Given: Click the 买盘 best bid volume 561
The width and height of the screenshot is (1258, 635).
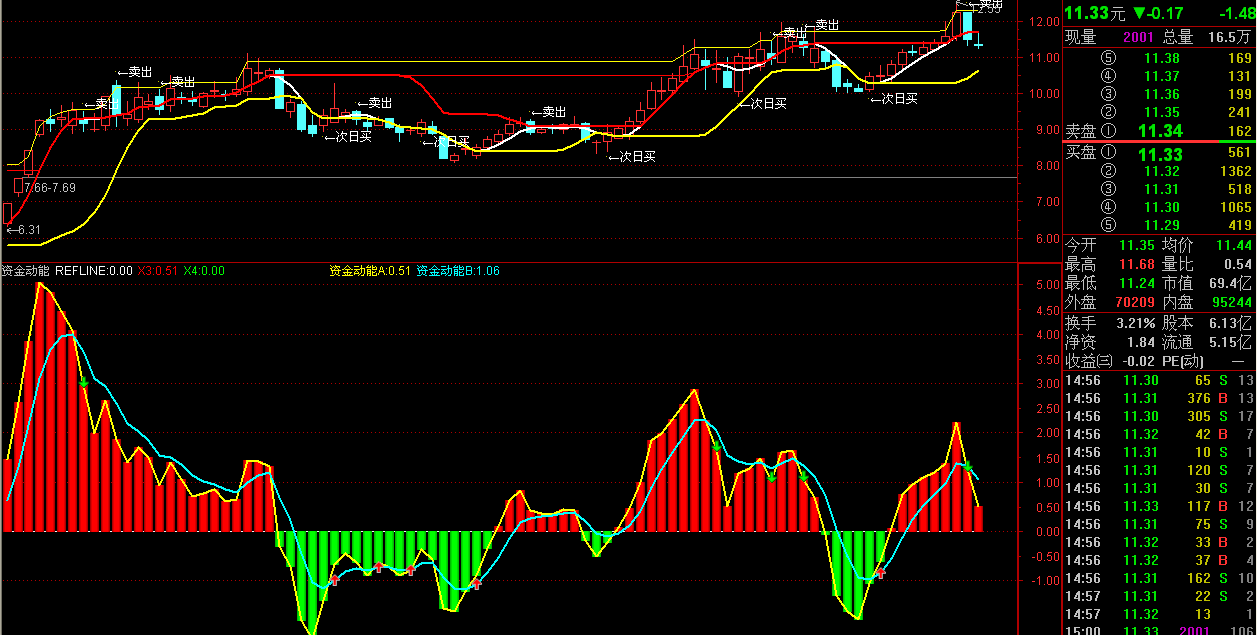Looking at the screenshot, I should coord(1239,153).
